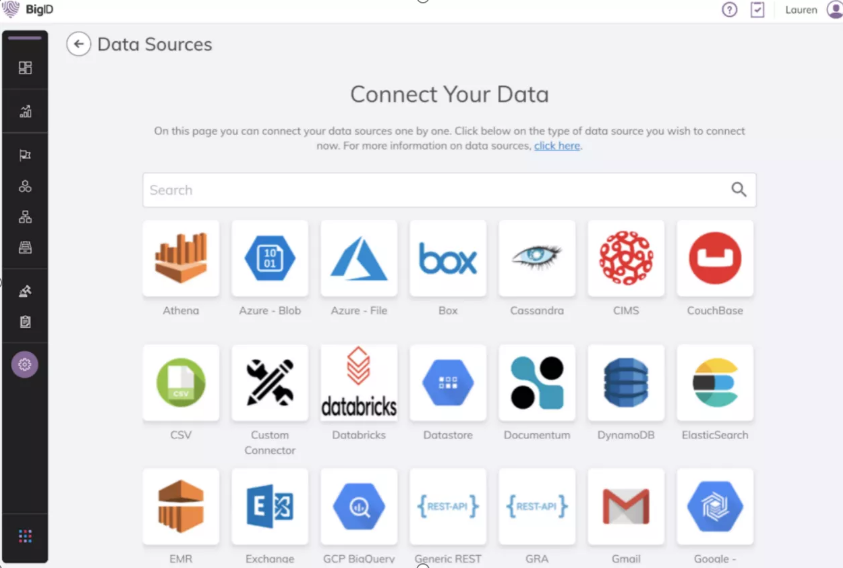
Task: Choose the Azure - Blob connector
Action: click(270, 258)
